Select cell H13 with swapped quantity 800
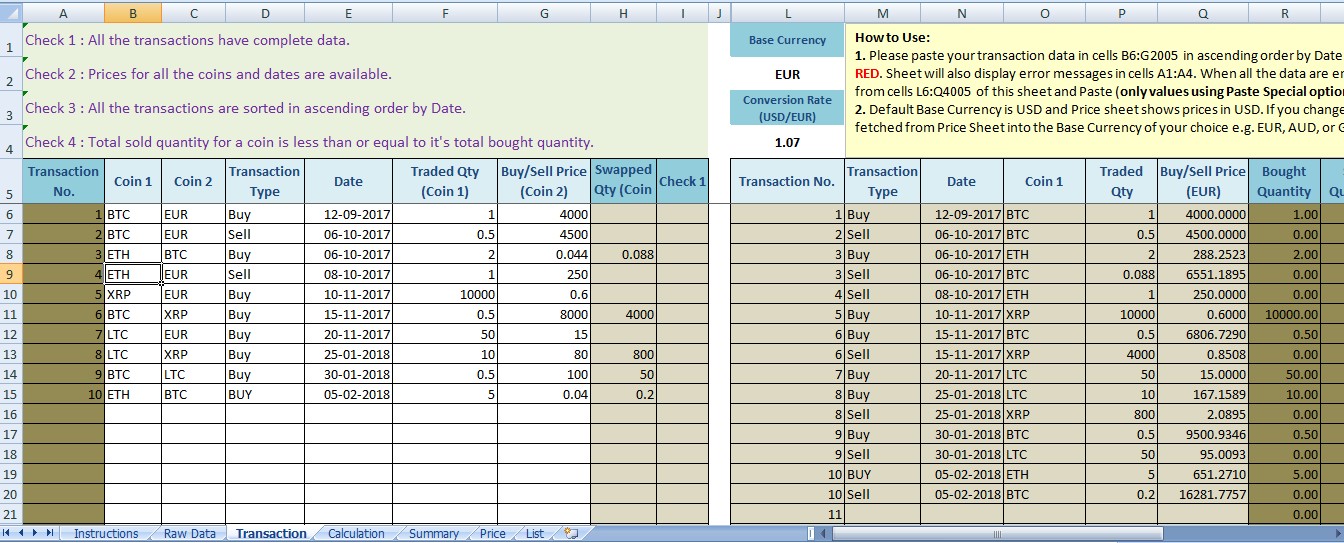 point(623,354)
